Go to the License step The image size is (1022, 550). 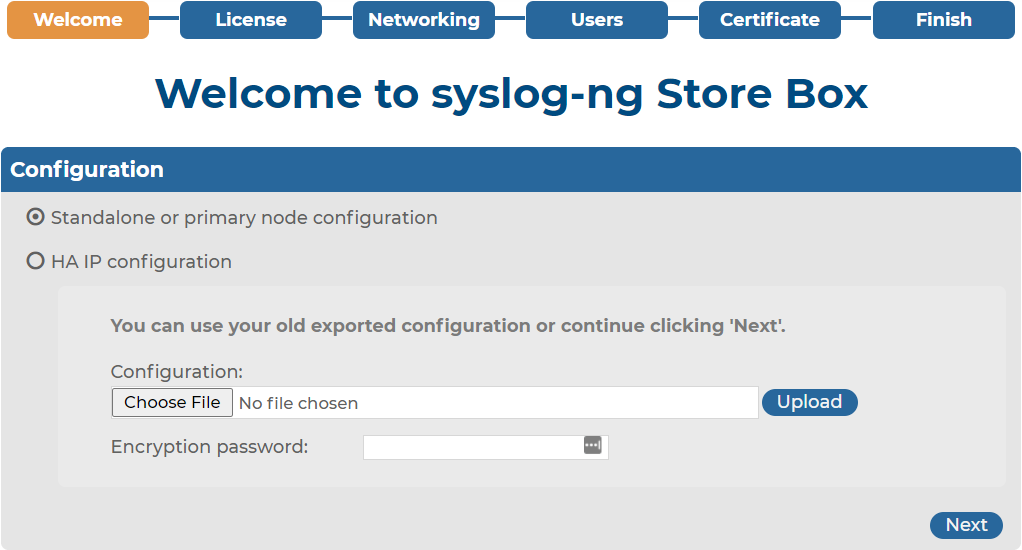tap(251, 20)
